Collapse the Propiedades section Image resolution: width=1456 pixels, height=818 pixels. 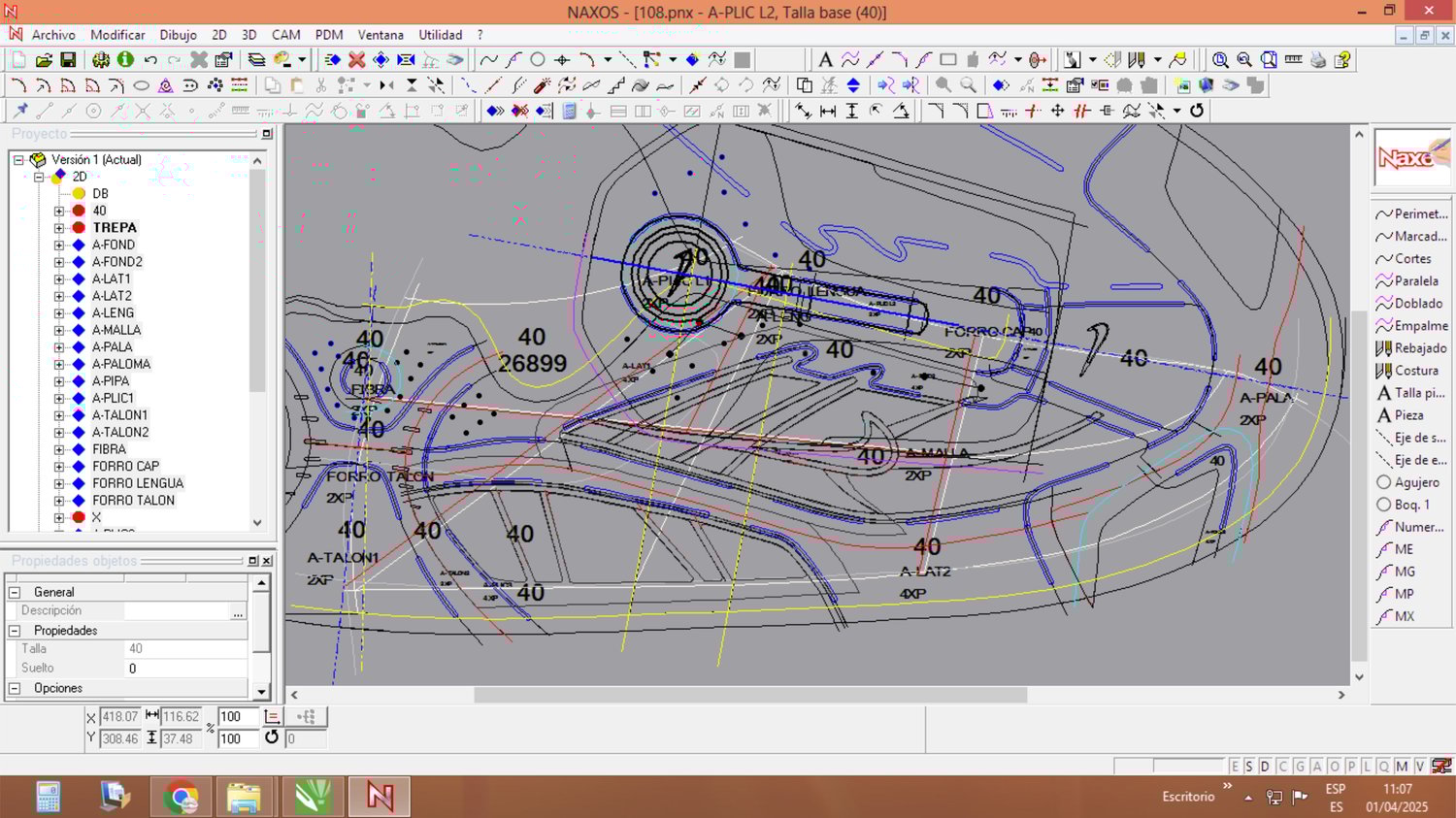tap(15, 631)
